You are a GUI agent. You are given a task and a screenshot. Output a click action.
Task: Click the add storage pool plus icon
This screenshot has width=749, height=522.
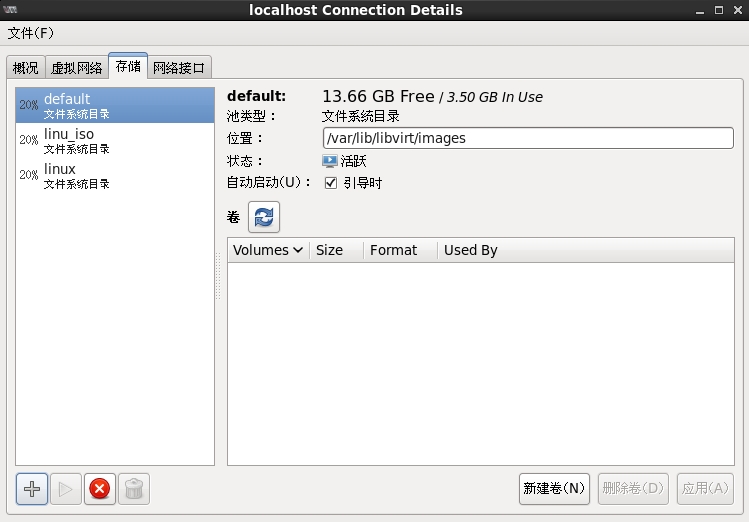pos(32,489)
